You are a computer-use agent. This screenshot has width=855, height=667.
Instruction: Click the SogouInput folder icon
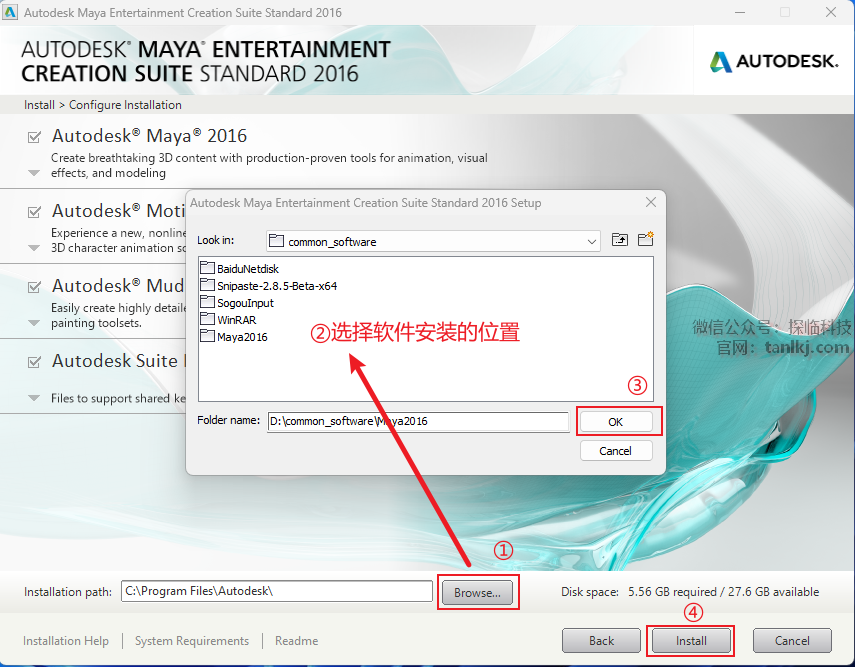click(207, 302)
